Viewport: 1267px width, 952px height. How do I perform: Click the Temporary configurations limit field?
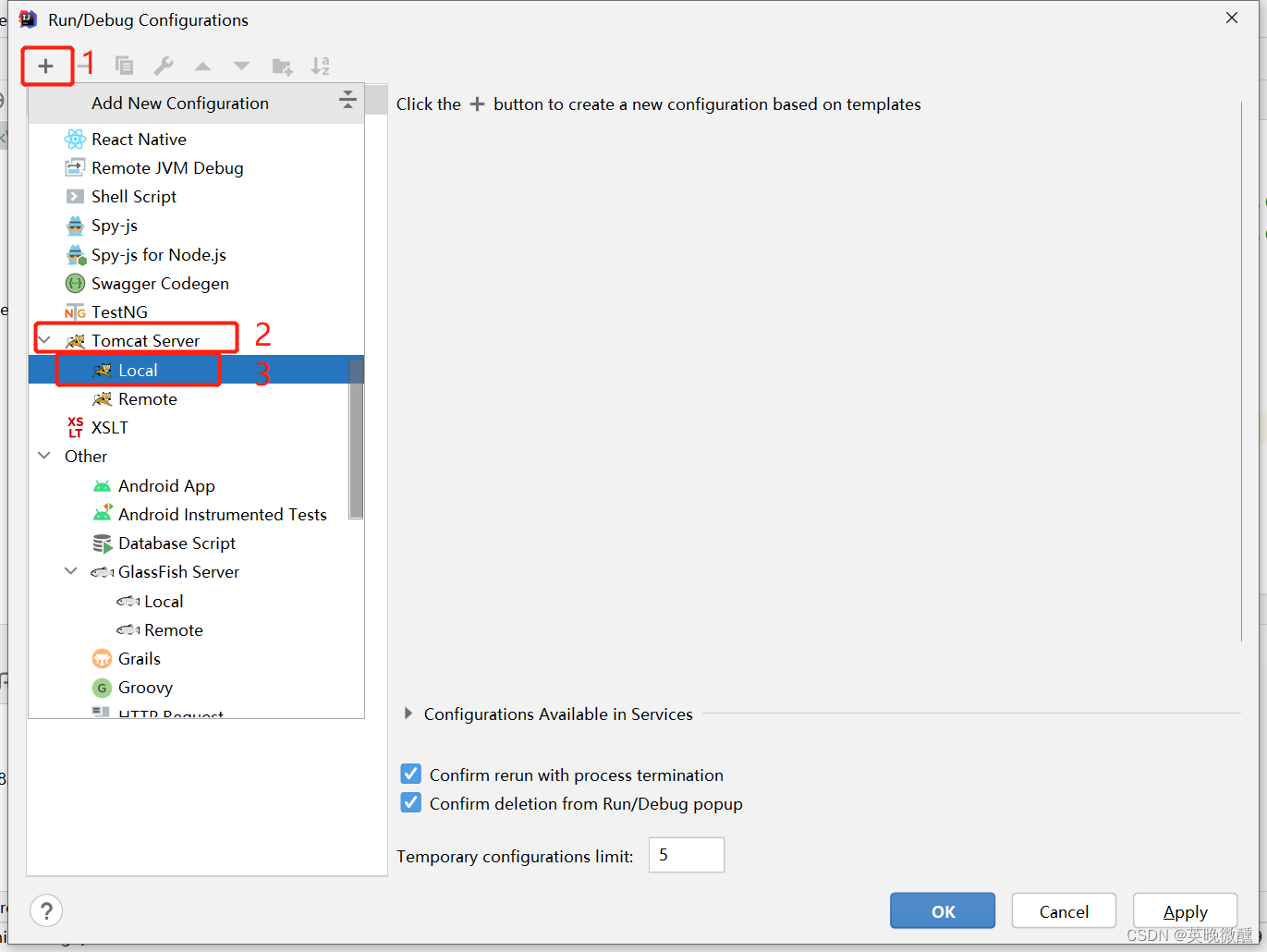tap(687, 855)
